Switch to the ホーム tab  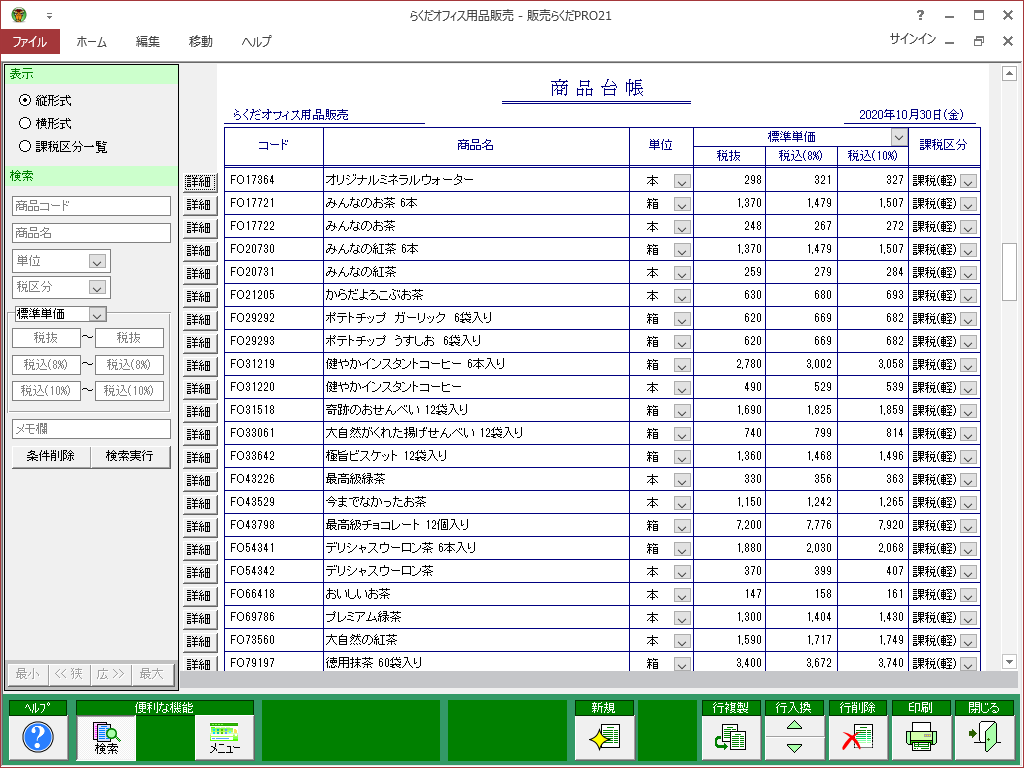coord(91,41)
